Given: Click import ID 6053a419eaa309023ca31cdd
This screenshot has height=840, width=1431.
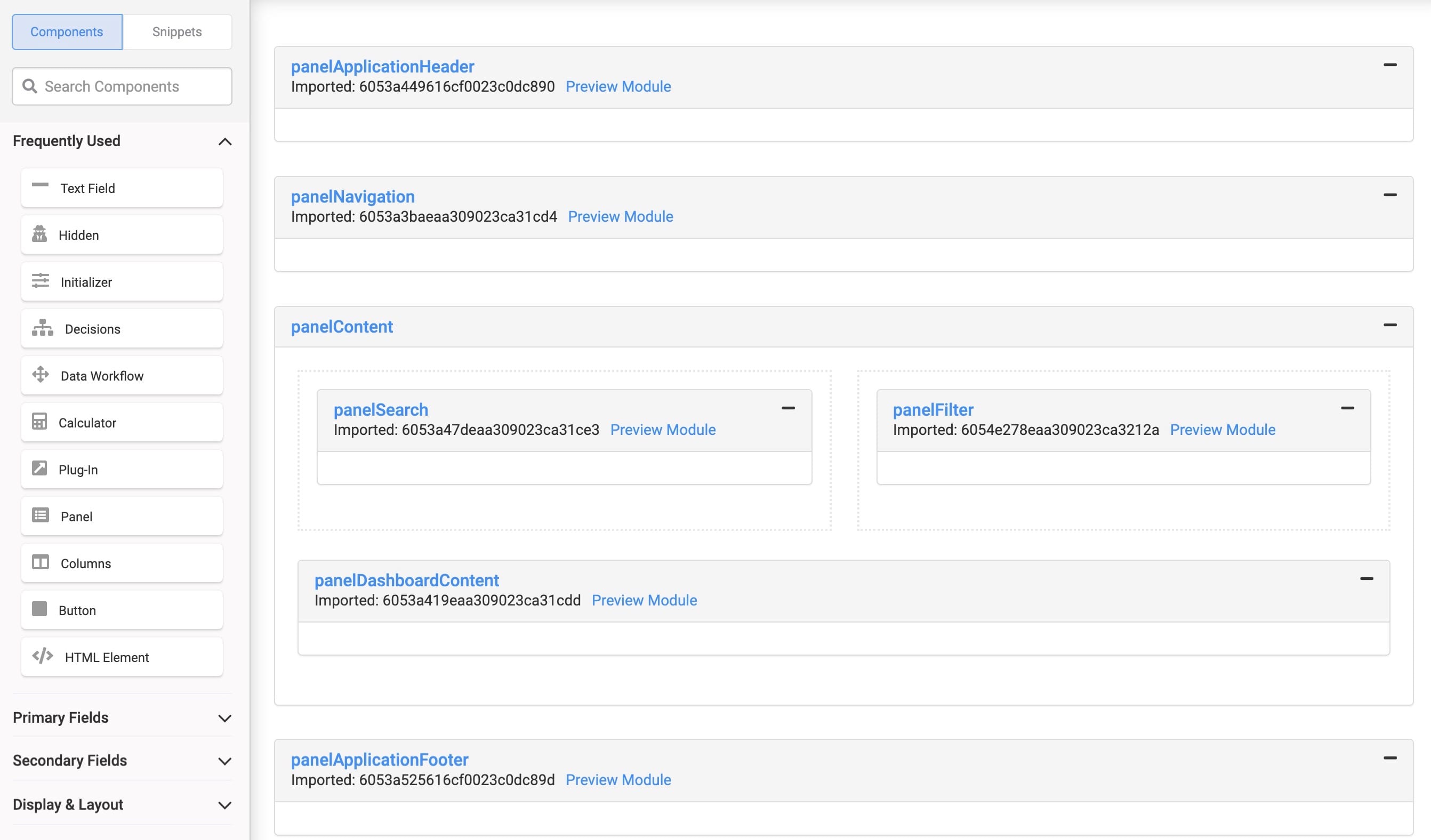Looking at the screenshot, I should pyautogui.click(x=481, y=601).
